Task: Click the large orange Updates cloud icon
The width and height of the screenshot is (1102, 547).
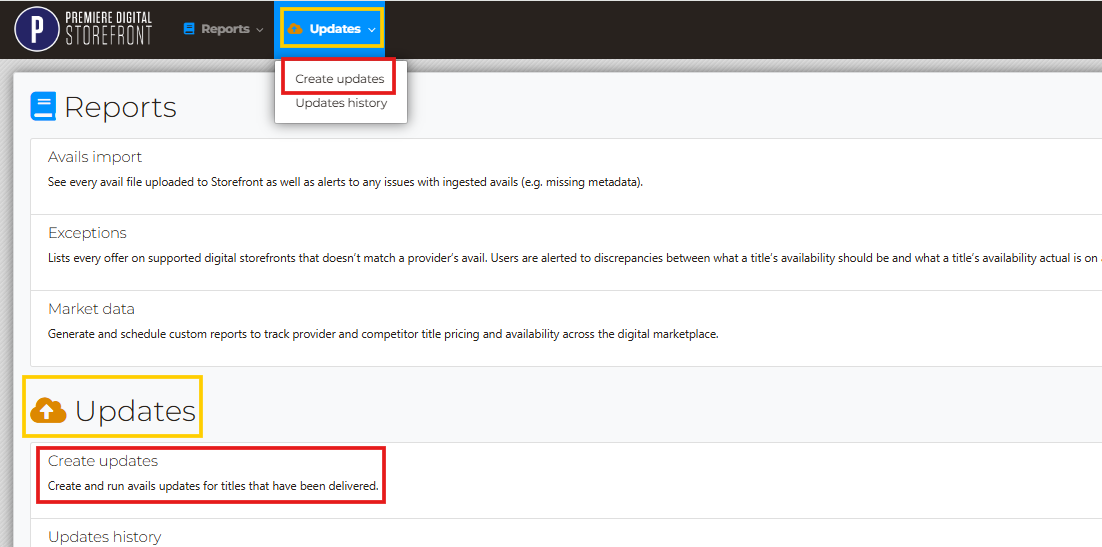Action: click(x=48, y=410)
